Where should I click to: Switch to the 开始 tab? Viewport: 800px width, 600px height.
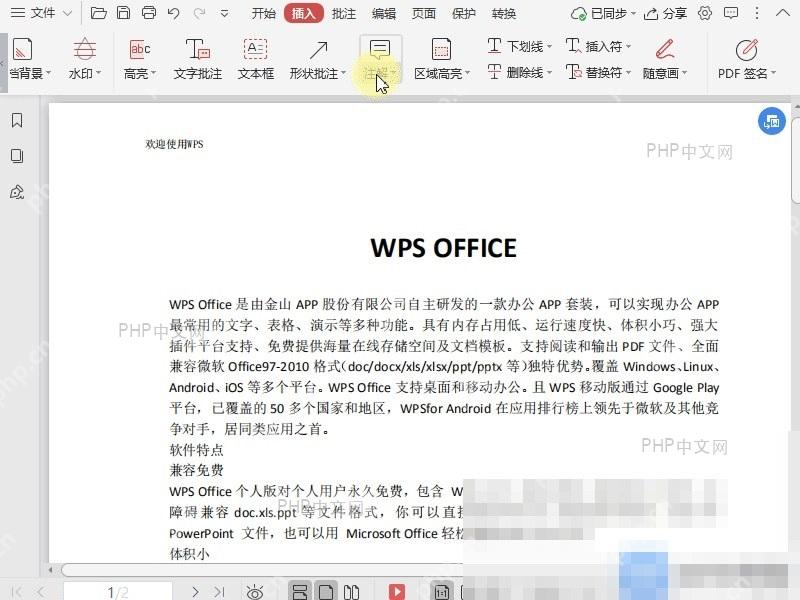[x=263, y=14]
